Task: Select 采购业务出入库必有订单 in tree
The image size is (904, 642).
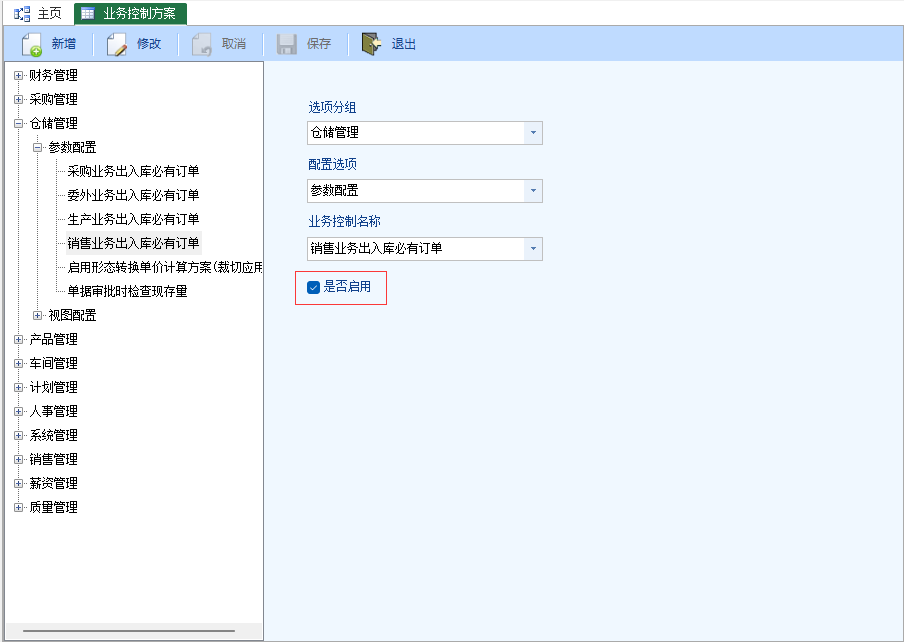Action: 133,171
